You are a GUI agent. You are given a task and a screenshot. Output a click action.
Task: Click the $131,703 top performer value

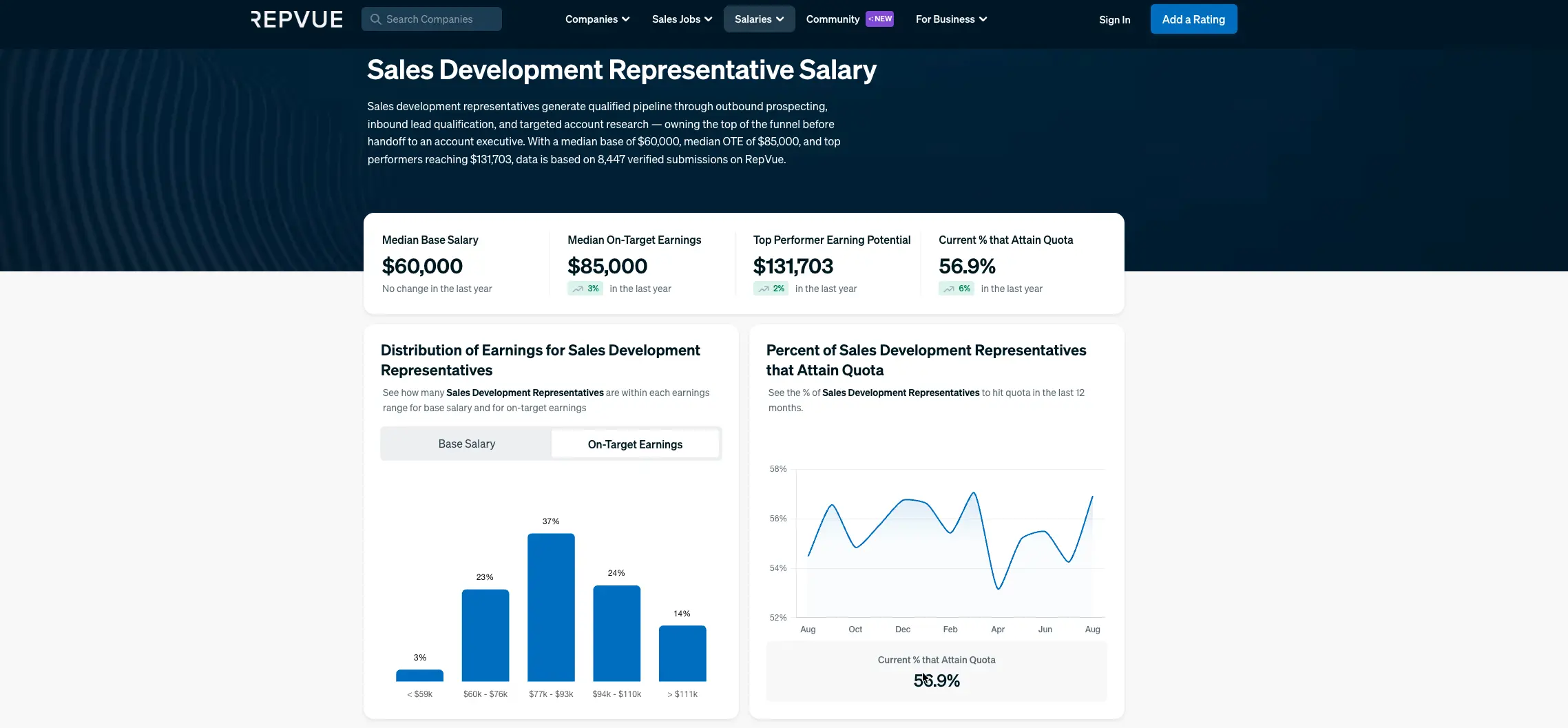pyautogui.click(x=793, y=266)
